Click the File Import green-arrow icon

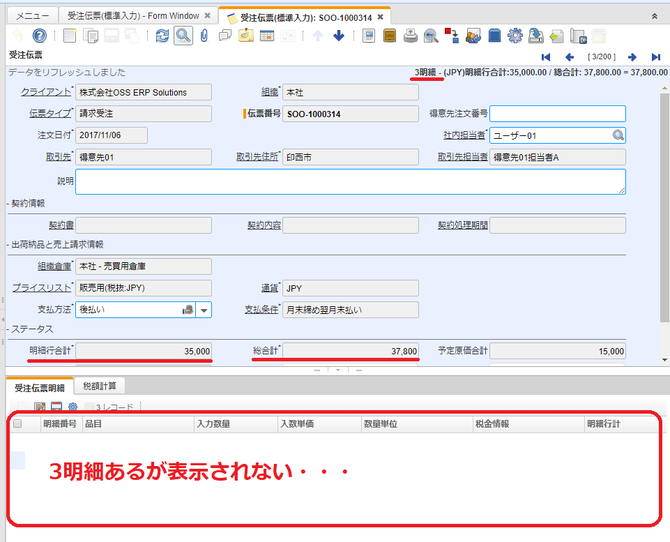coord(557,35)
